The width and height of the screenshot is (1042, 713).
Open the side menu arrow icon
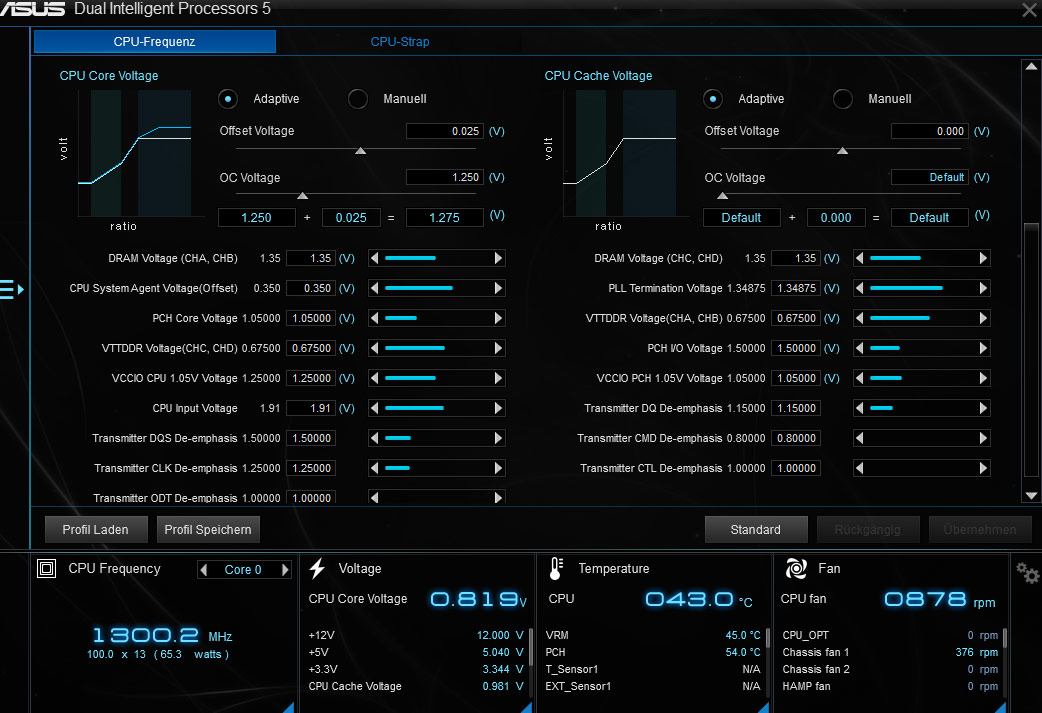coord(12,289)
